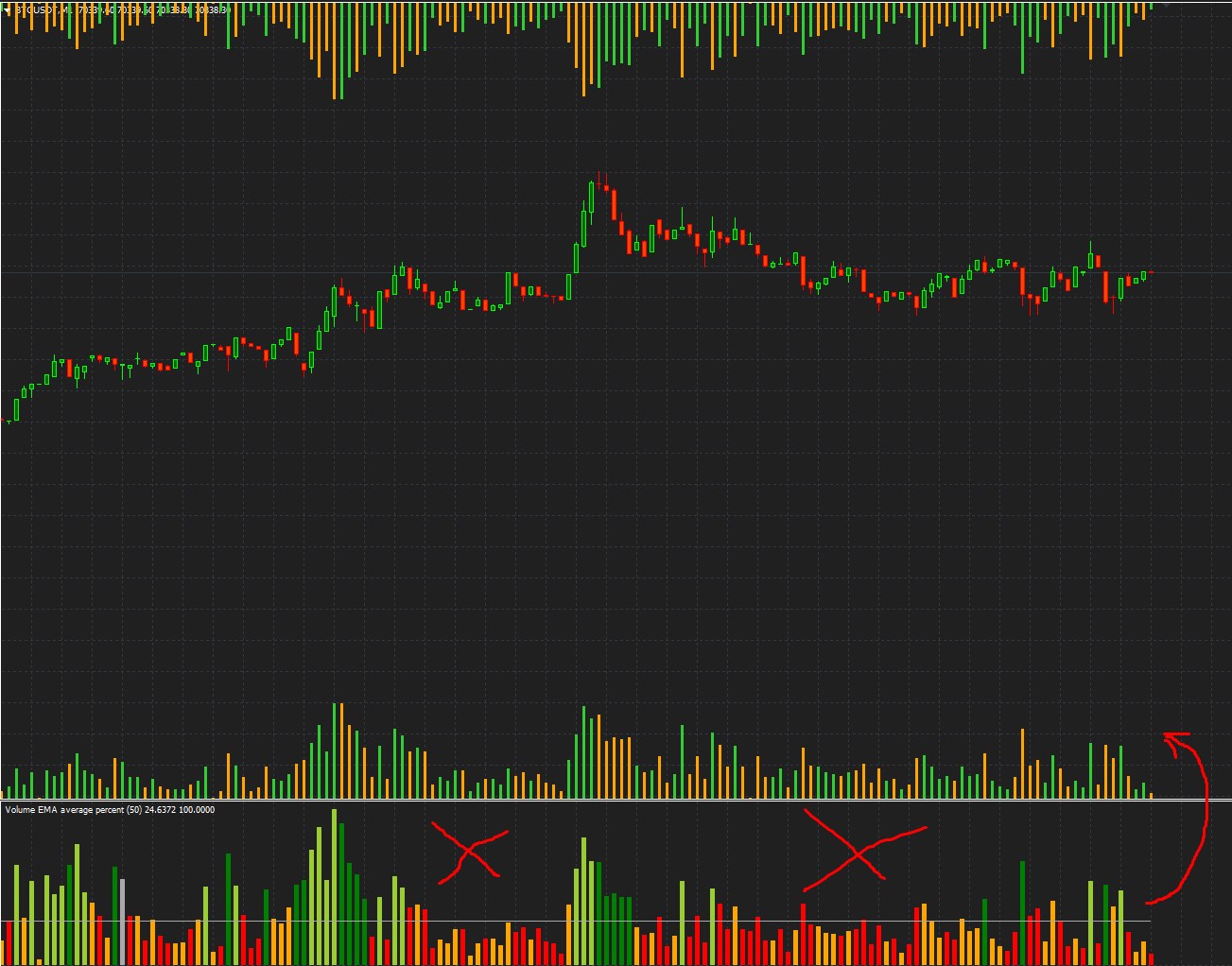Click the BTCUSDT,M1 symbol label
Image resolution: width=1232 pixels, height=966 pixels.
[44, 9]
